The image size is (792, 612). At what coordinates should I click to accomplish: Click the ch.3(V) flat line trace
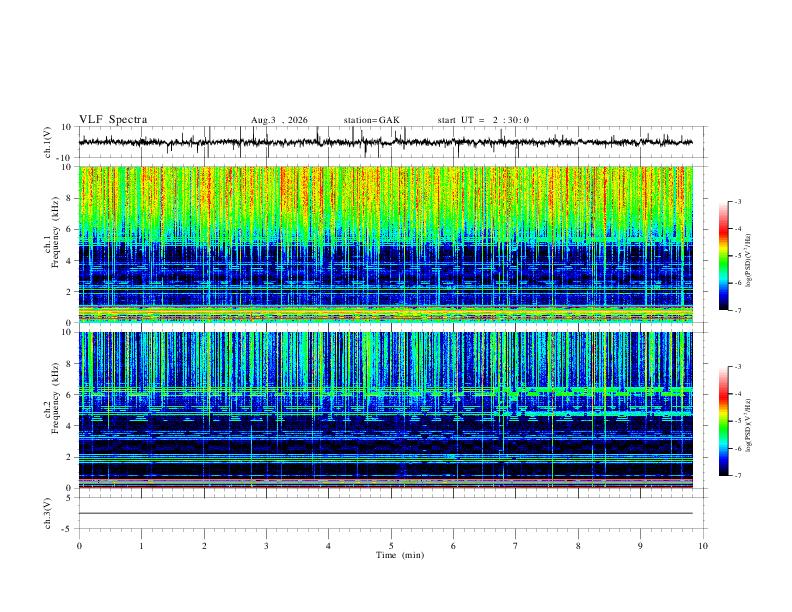tap(386, 513)
